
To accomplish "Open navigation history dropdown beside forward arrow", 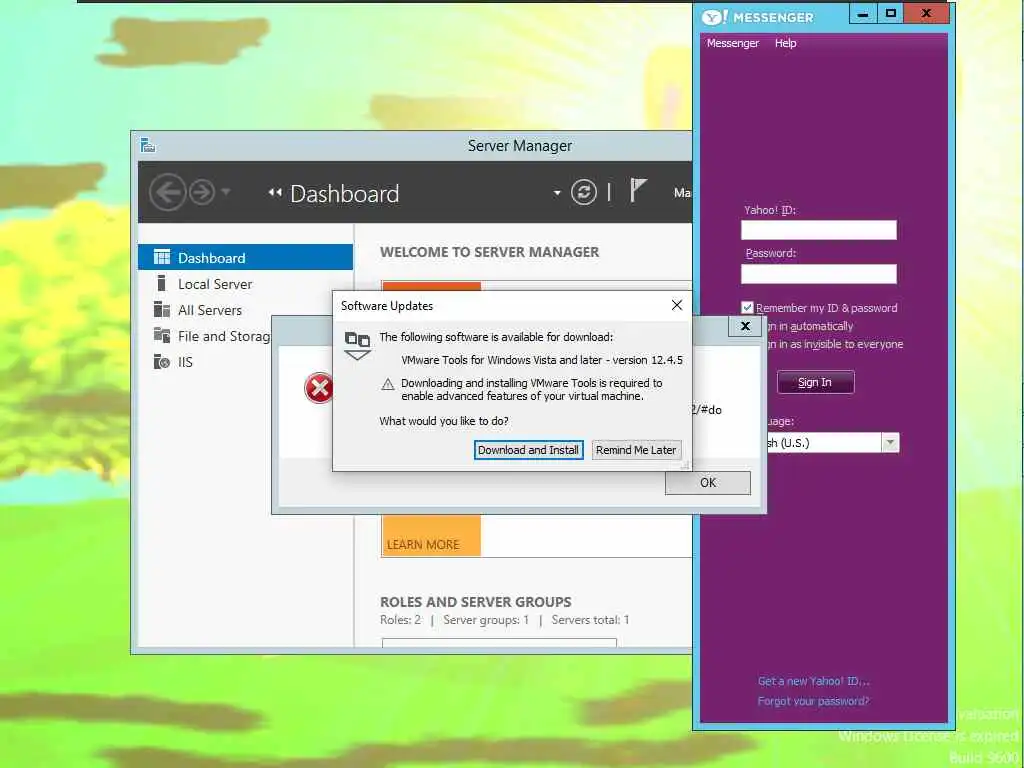I will (226, 191).
